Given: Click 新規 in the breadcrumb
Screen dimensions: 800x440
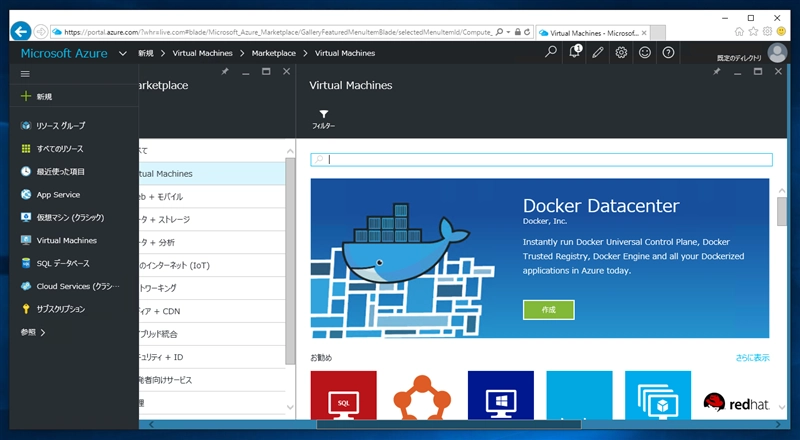Looking at the screenshot, I should pos(145,53).
